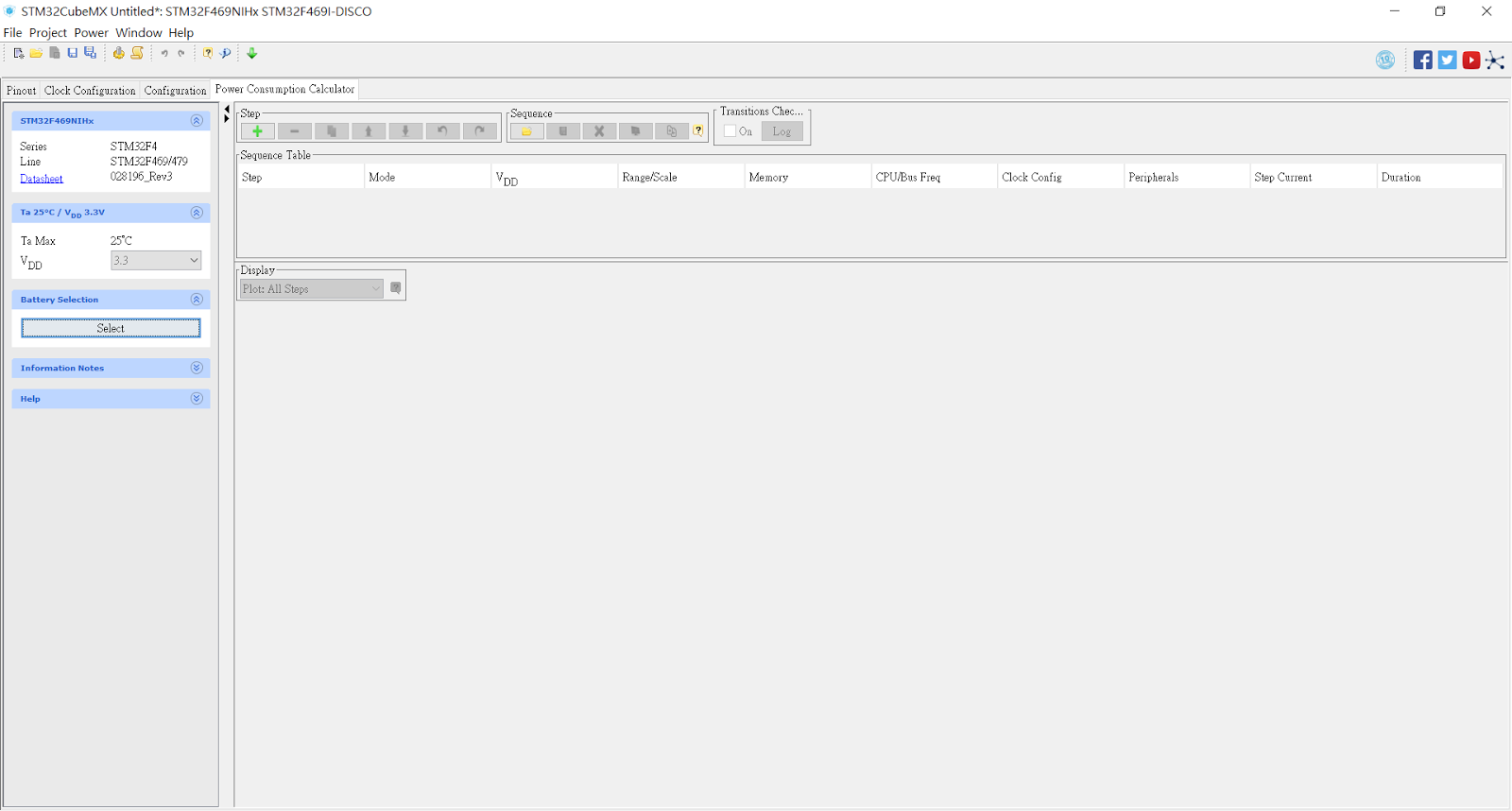Expand the Information Notes panel
Screen dimensions: 1512x811
click(197, 368)
